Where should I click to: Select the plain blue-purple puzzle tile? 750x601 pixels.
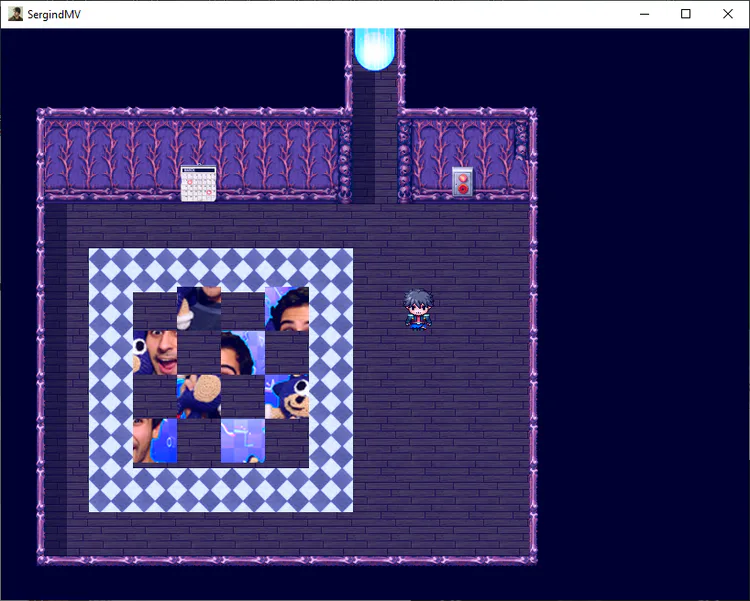(x=243, y=441)
